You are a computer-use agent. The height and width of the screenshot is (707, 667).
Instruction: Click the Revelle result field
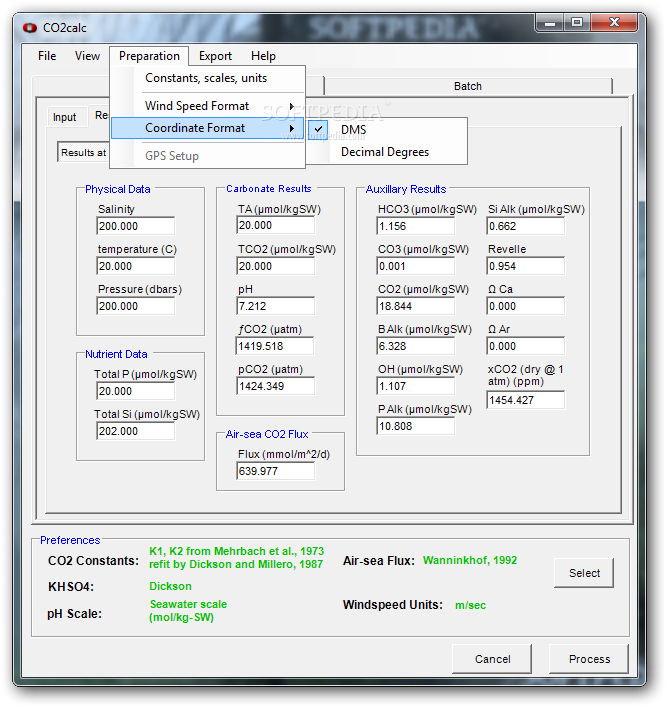click(x=525, y=266)
